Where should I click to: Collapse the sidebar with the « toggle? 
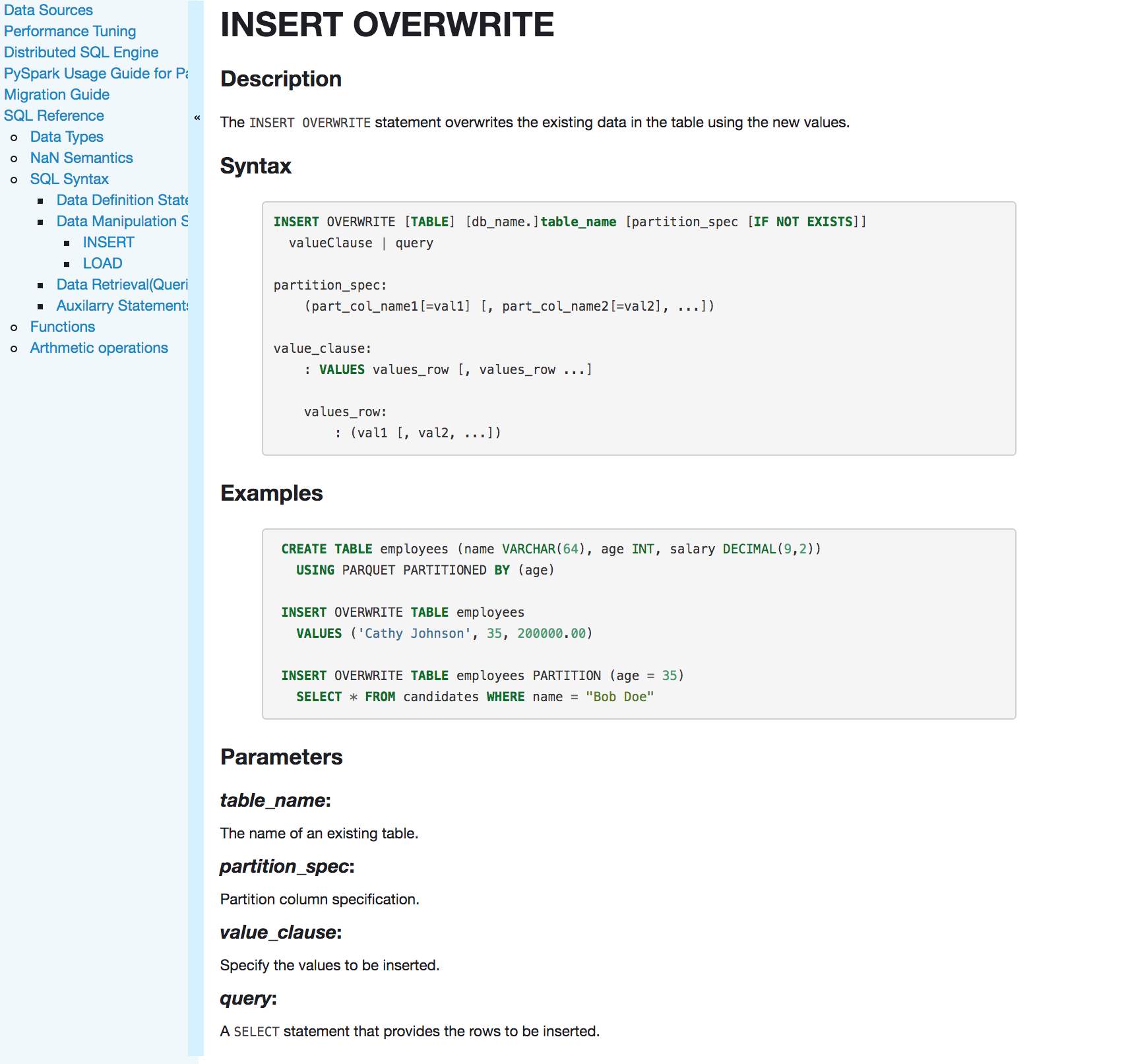197,117
